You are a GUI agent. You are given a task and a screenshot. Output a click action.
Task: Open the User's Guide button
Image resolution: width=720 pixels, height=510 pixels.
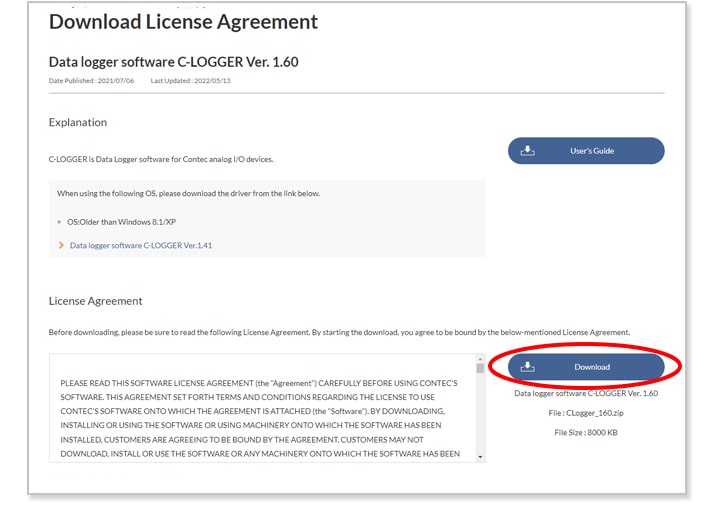(x=586, y=151)
